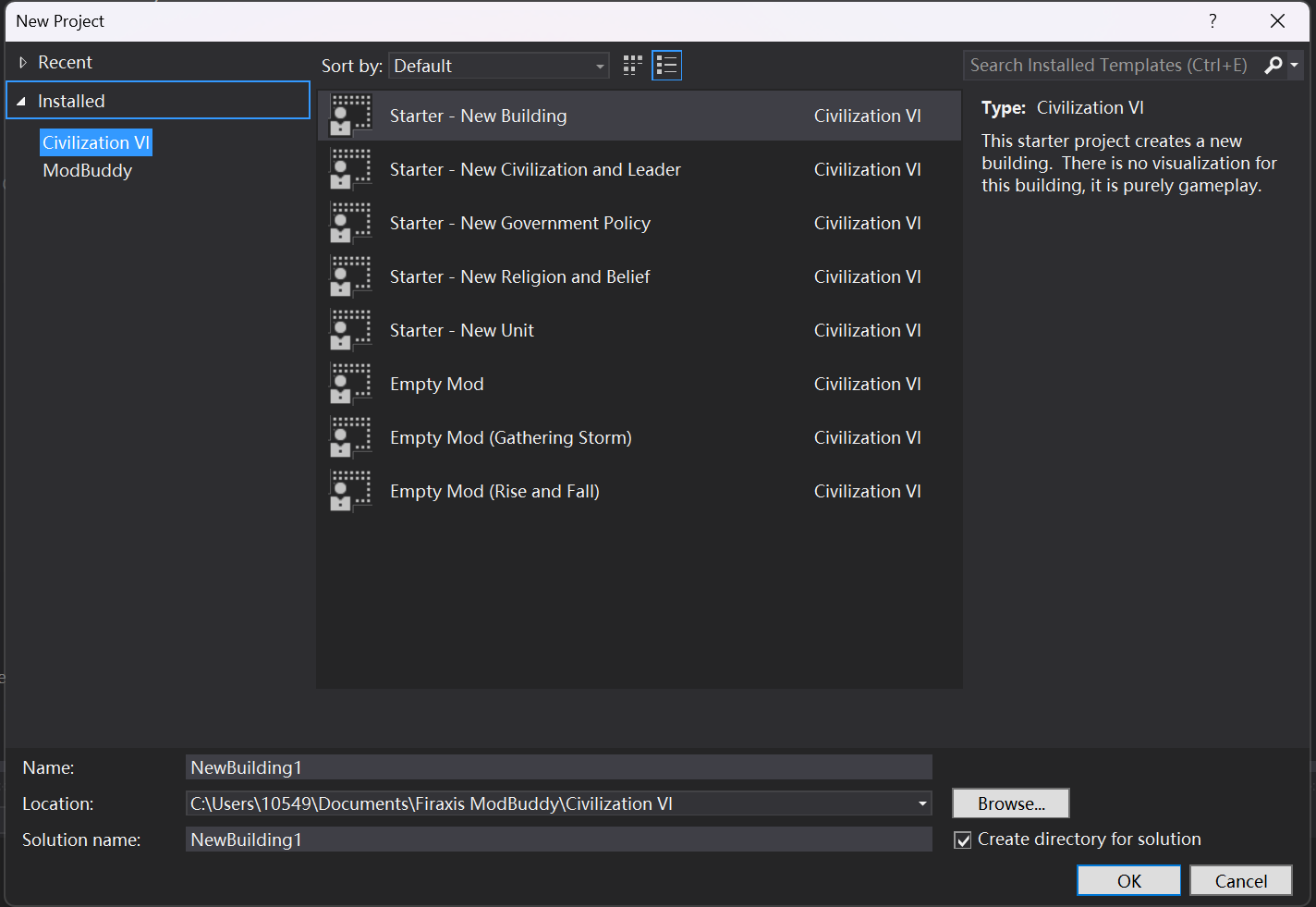Image resolution: width=1316 pixels, height=907 pixels.
Task: Switch to small icons view
Action: (632, 66)
